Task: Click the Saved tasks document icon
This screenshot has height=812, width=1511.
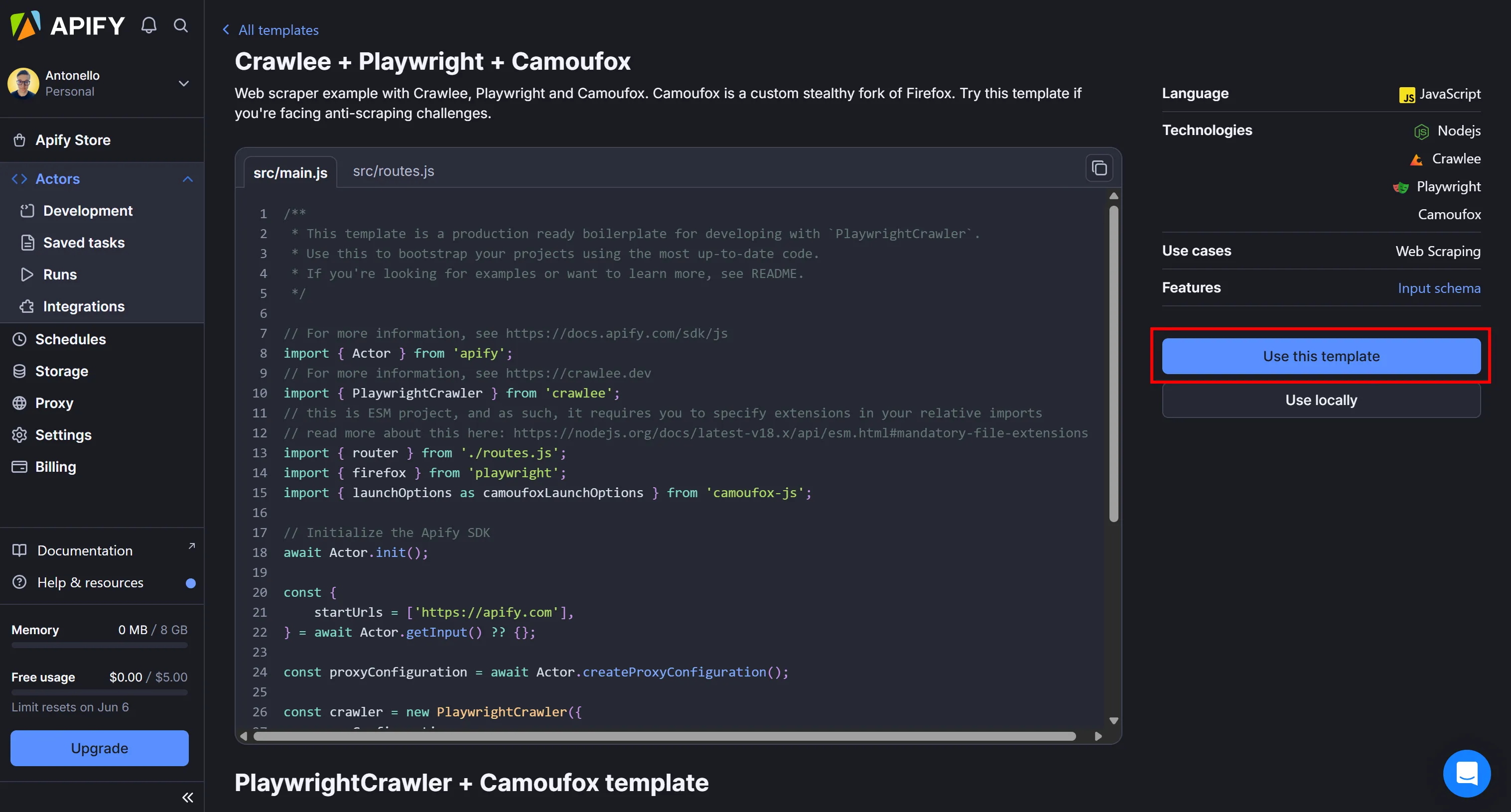Action: (x=27, y=242)
